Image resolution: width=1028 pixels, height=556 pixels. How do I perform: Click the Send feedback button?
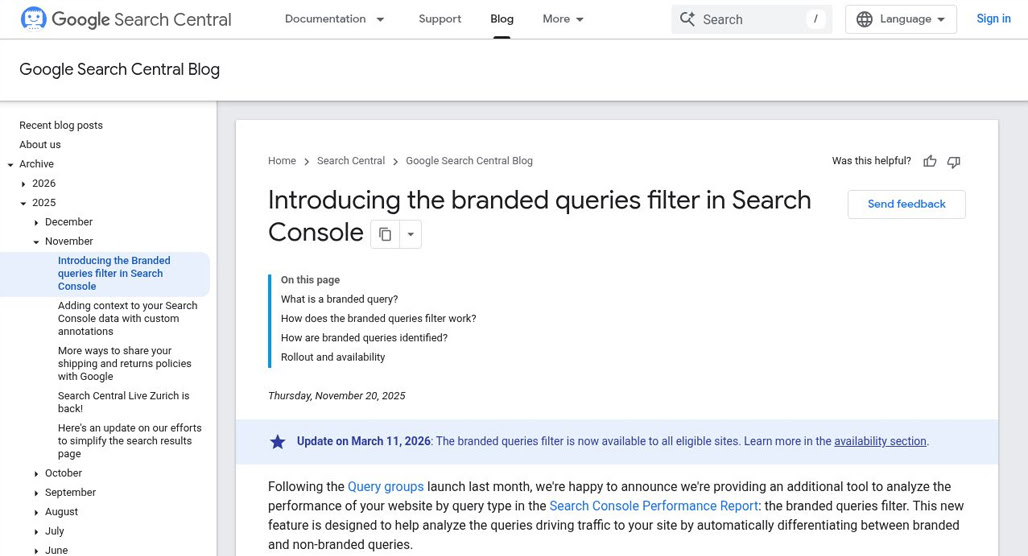pos(906,204)
